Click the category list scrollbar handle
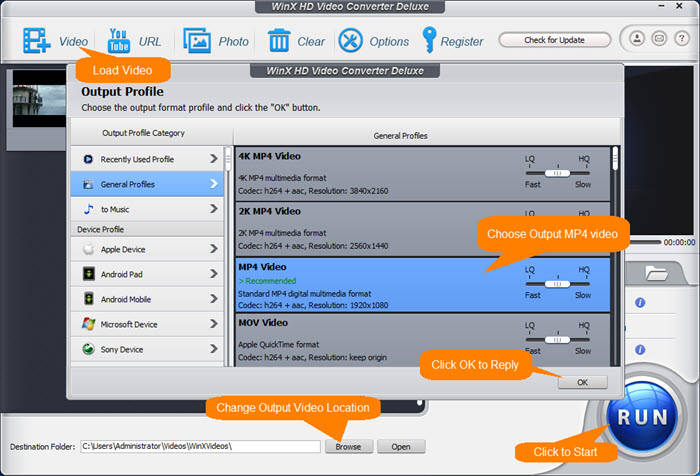 point(228,159)
